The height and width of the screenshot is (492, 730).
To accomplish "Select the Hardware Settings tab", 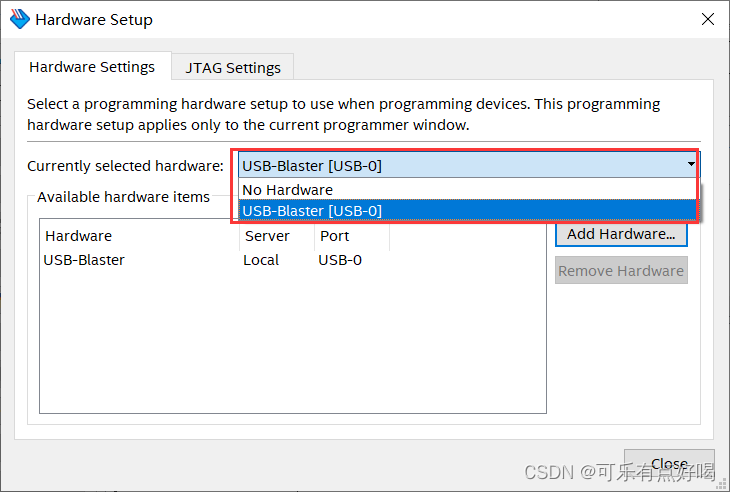I will tap(92, 67).
